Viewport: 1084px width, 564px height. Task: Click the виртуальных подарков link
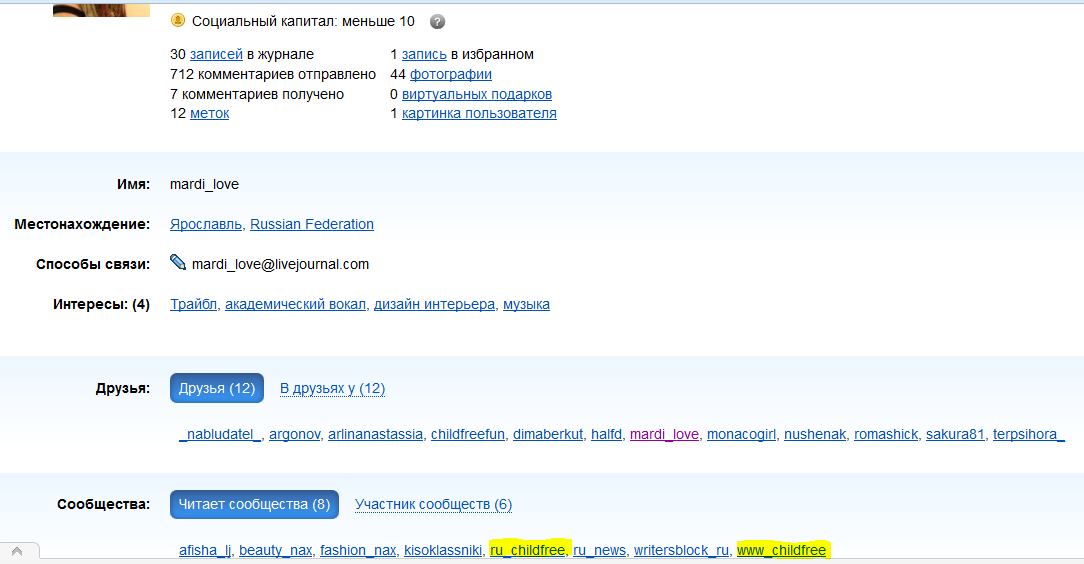477,94
